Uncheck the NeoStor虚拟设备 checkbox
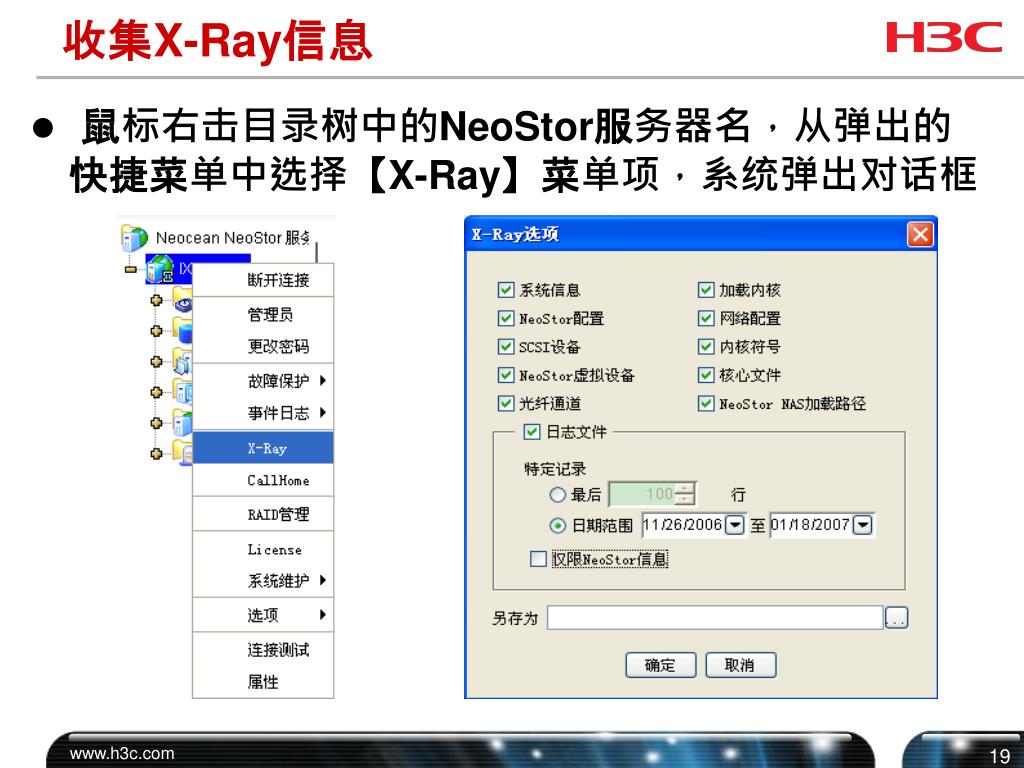The width and height of the screenshot is (1024, 768). coord(505,375)
